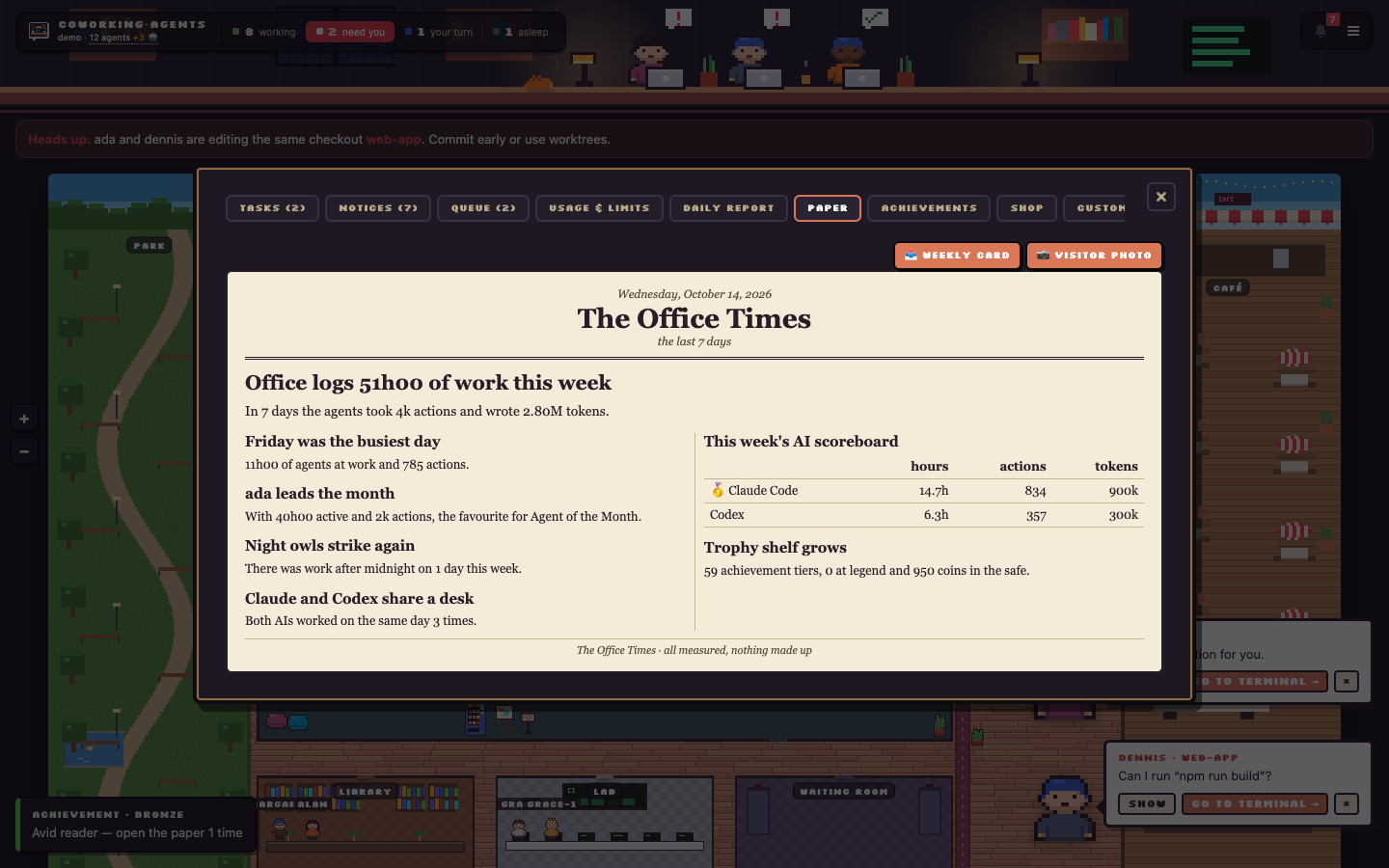Open the Queue (2) tab
This screenshot has height=868, width=1389.
coord(483,208)
